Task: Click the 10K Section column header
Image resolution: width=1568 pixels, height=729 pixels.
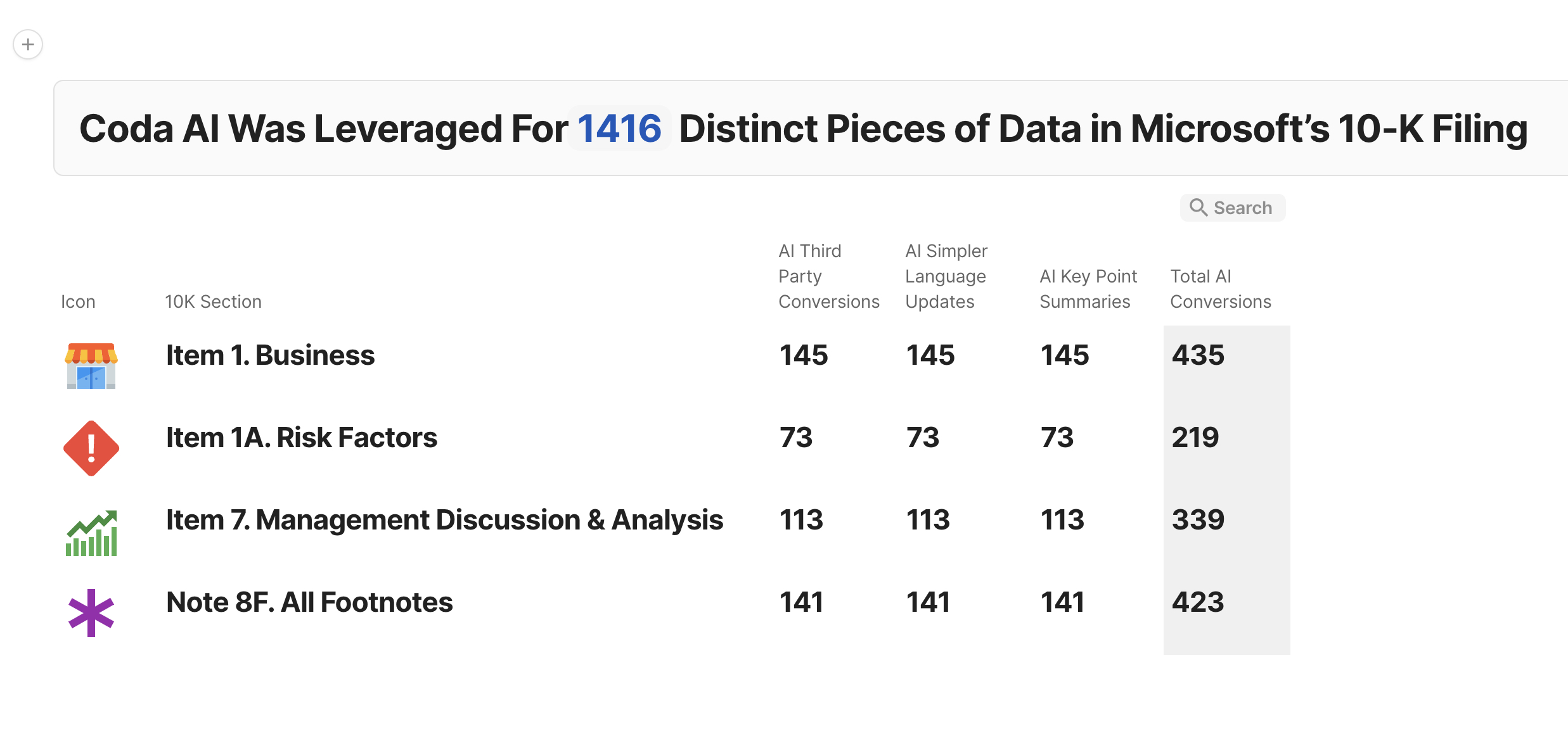Action: (213, 301)
